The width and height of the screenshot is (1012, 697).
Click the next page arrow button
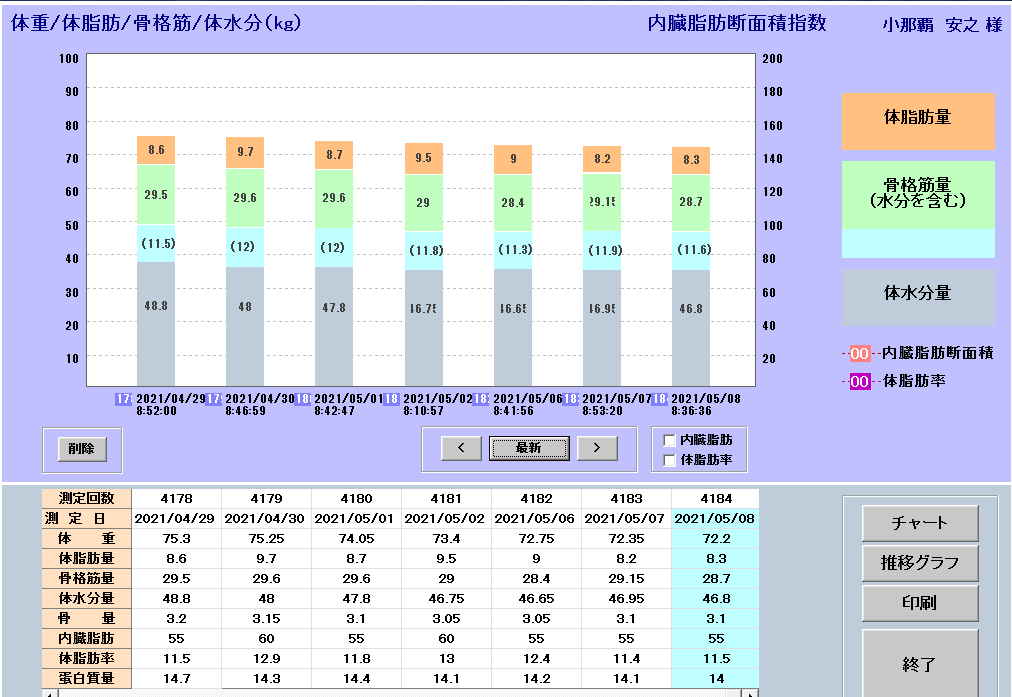[596, 448]
